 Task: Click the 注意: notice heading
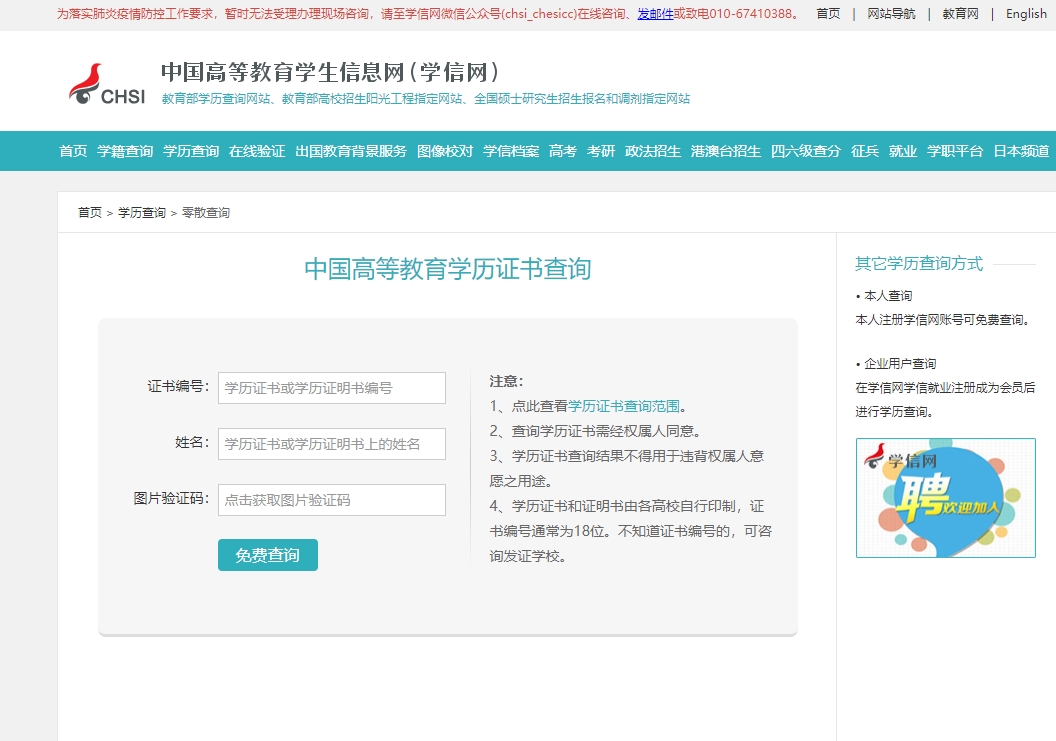point(506,381)
